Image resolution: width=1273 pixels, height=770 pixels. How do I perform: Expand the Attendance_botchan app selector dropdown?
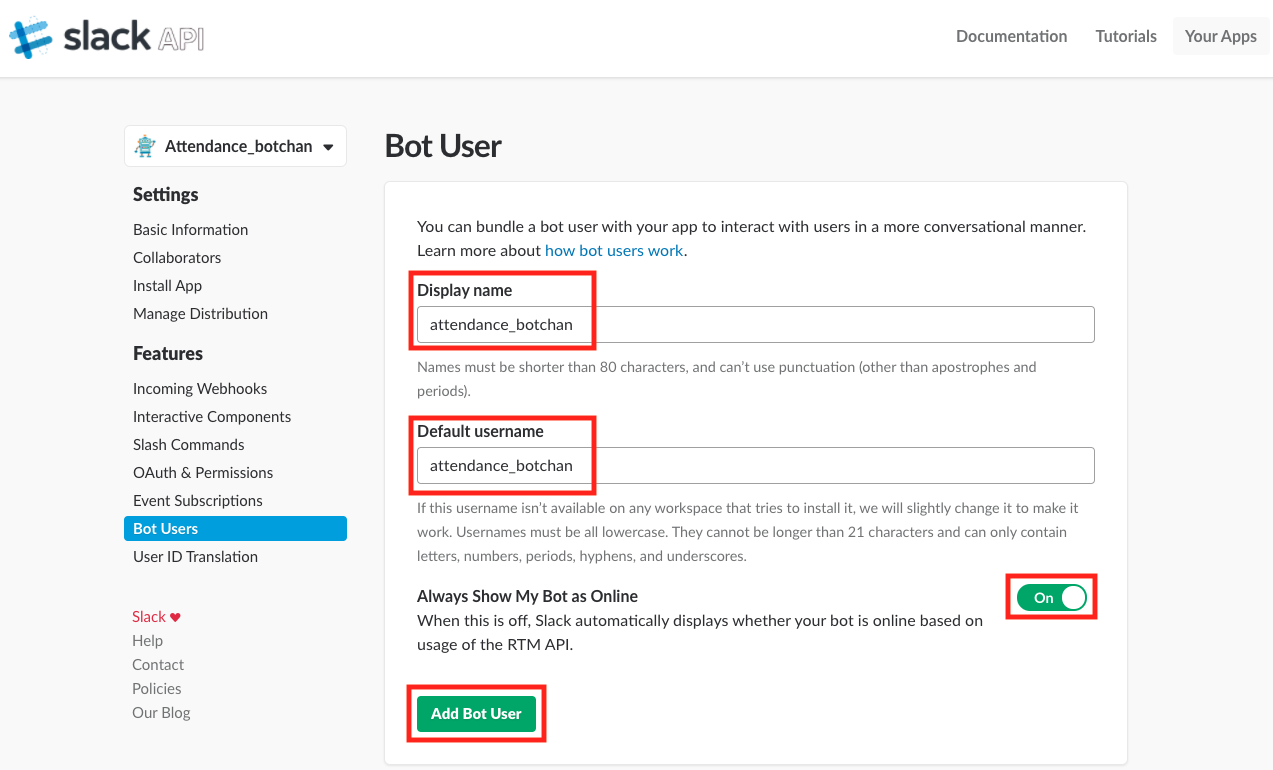[x=327, y=147]
